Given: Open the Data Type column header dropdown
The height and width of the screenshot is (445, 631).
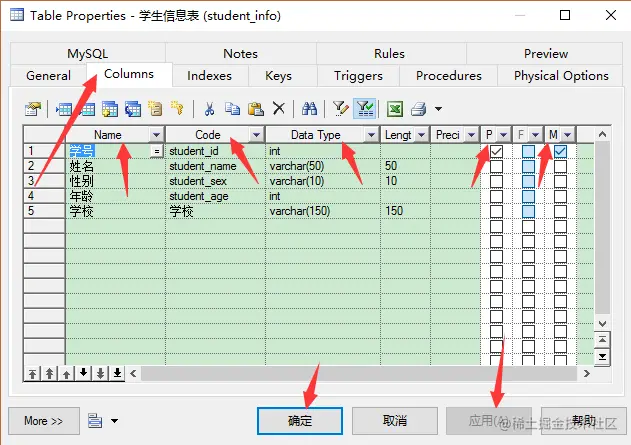Looking at the screenshot, I should click(371, 135).
